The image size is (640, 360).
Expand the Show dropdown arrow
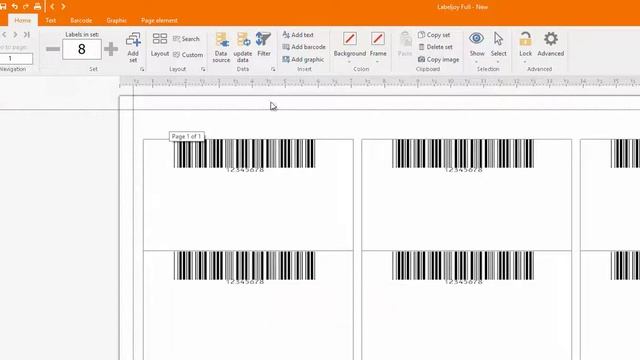[476, 62]
